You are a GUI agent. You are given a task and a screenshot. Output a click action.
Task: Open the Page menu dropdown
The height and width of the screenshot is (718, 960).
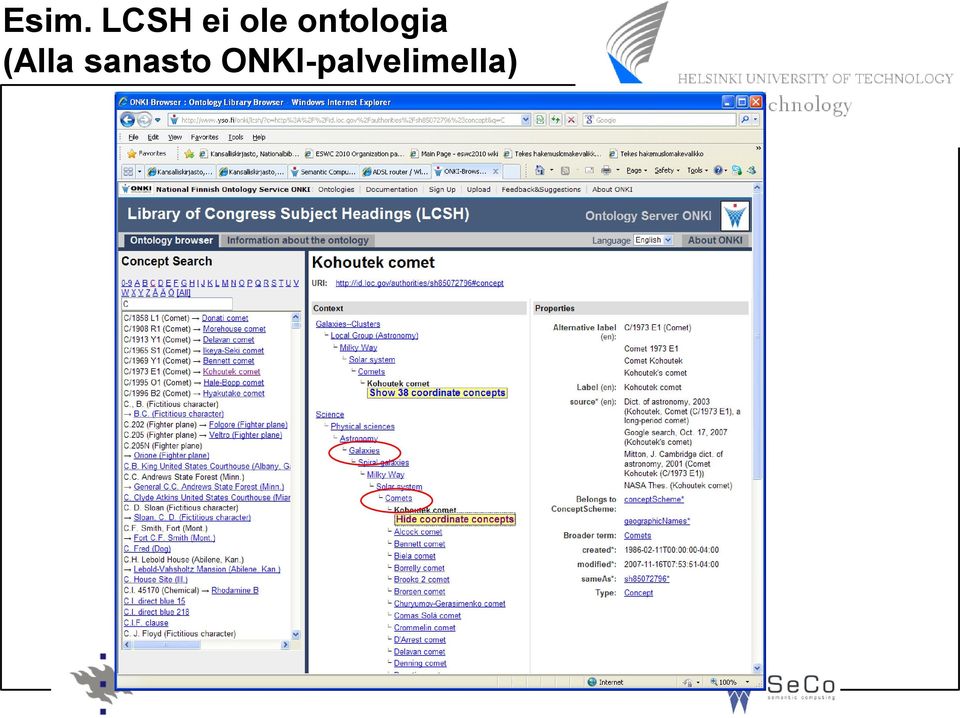pos(637,171)
